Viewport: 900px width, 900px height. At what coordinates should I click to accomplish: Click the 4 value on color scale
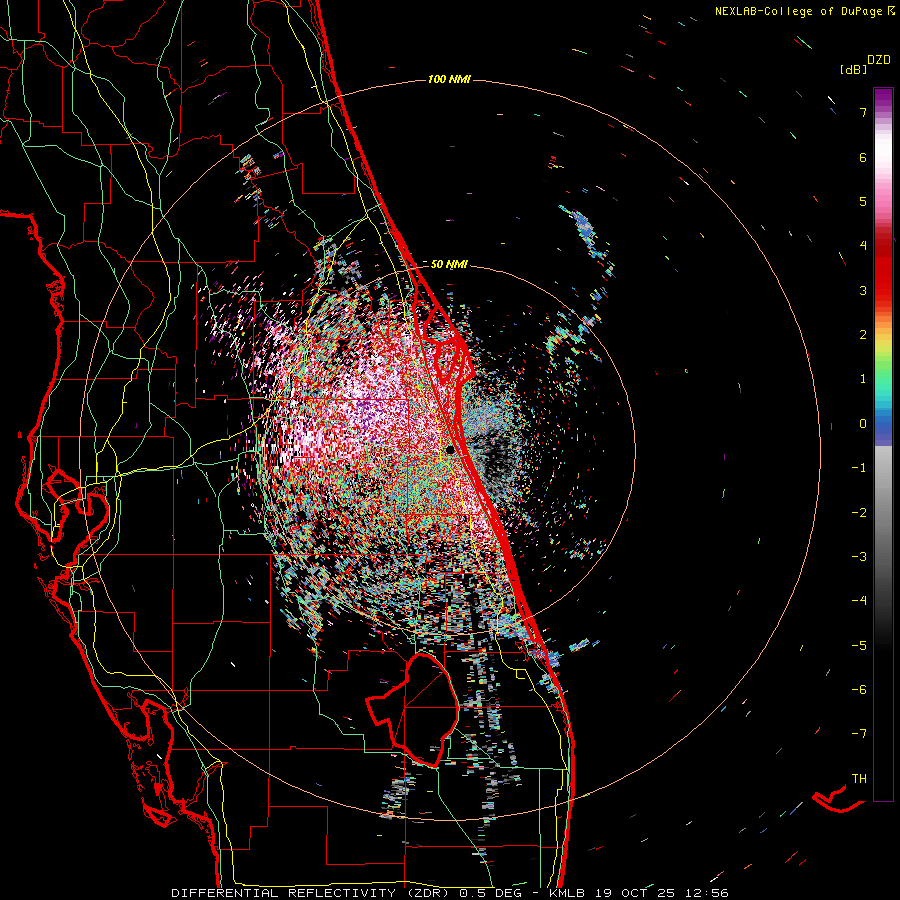pyautogui.click(x=863, y=246)
